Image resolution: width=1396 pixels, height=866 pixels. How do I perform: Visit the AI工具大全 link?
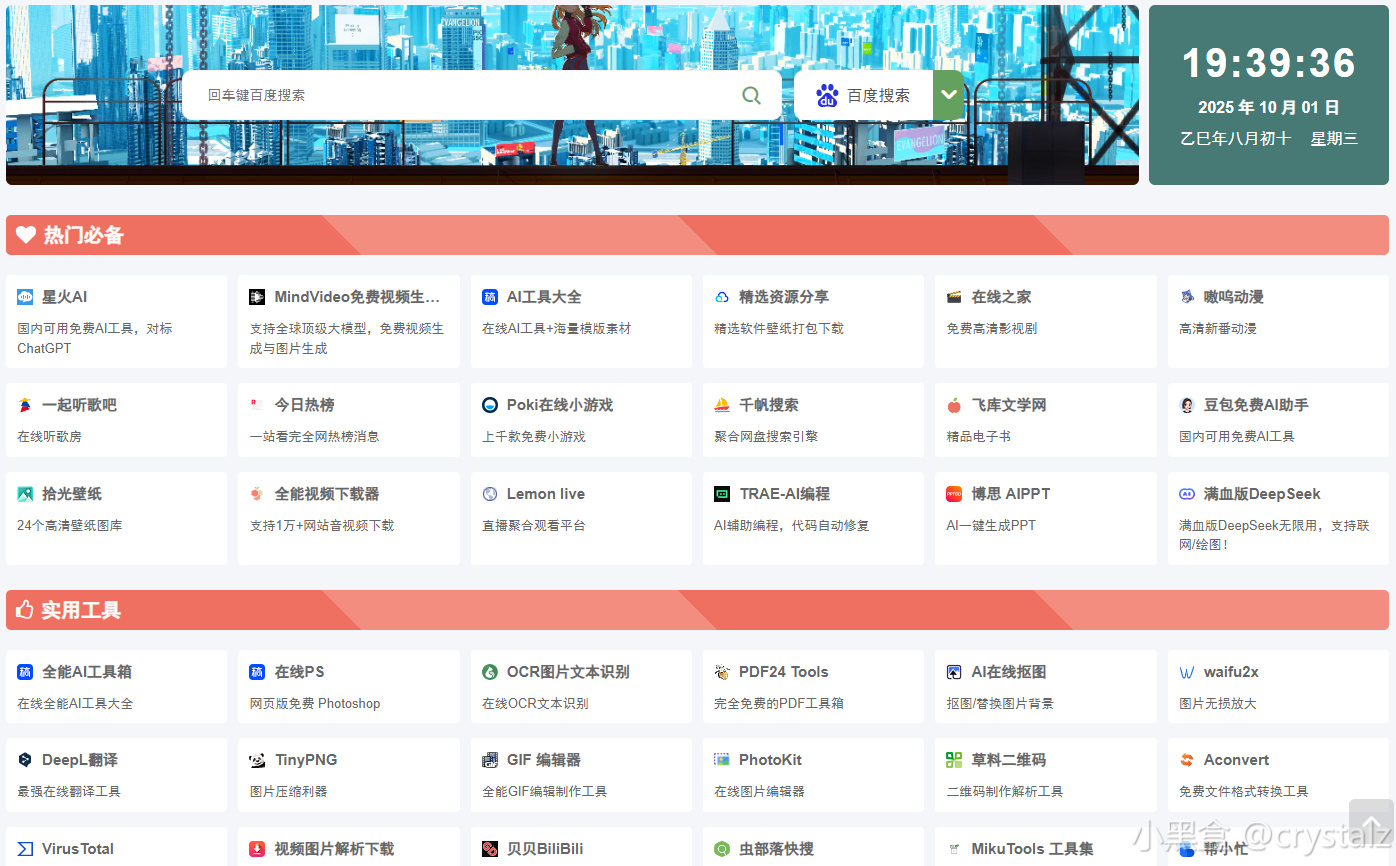pyautogui.click(x=544, y=297)
